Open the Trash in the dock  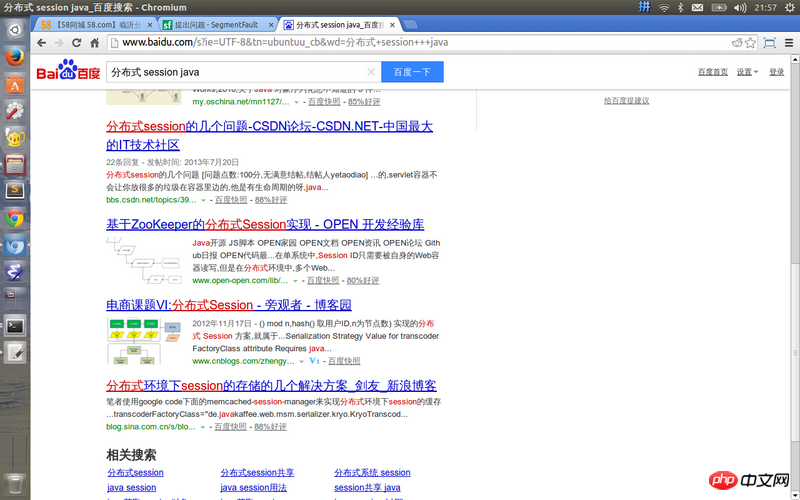15,484
